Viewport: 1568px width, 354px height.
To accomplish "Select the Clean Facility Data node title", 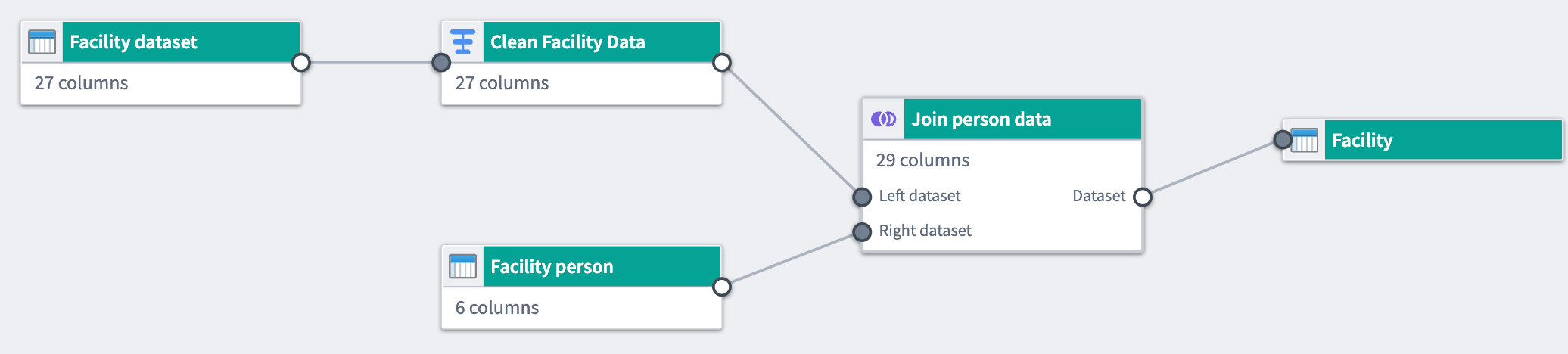I will pos(568,42).
